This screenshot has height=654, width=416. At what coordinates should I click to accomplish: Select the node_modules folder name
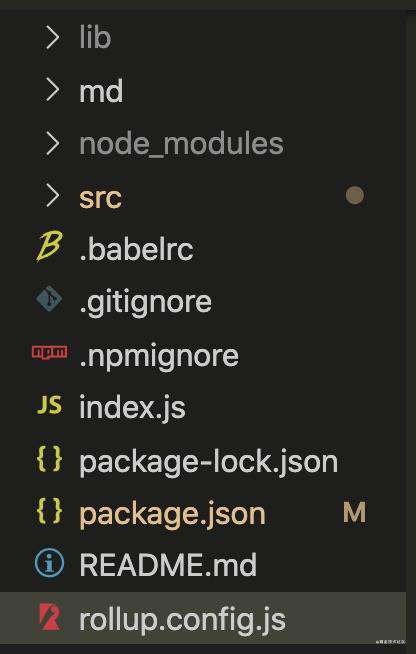tap(182, 144)
